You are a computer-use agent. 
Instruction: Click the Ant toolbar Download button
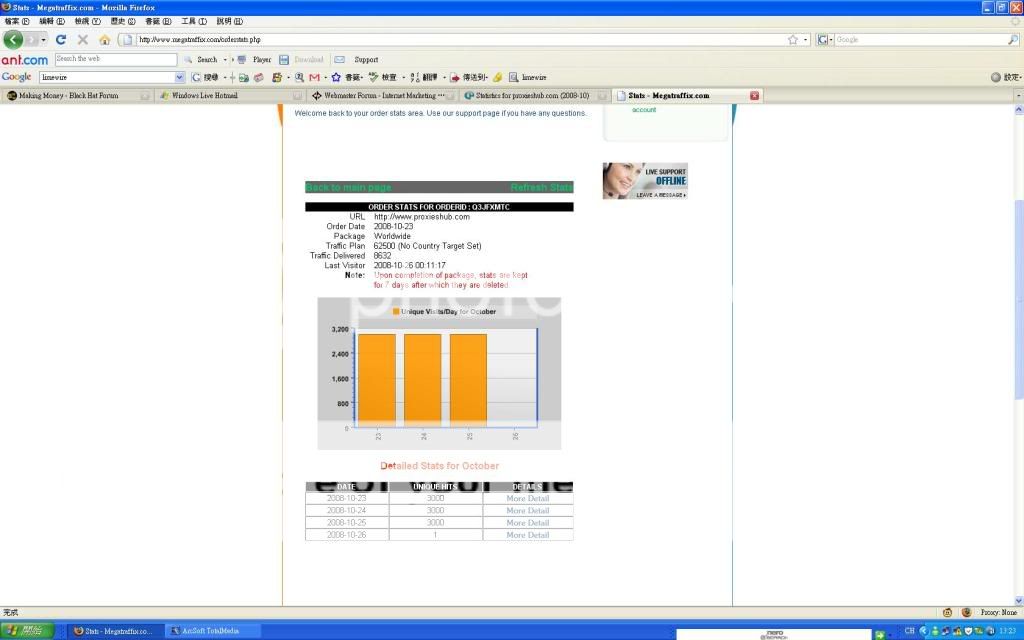[301, 59]
